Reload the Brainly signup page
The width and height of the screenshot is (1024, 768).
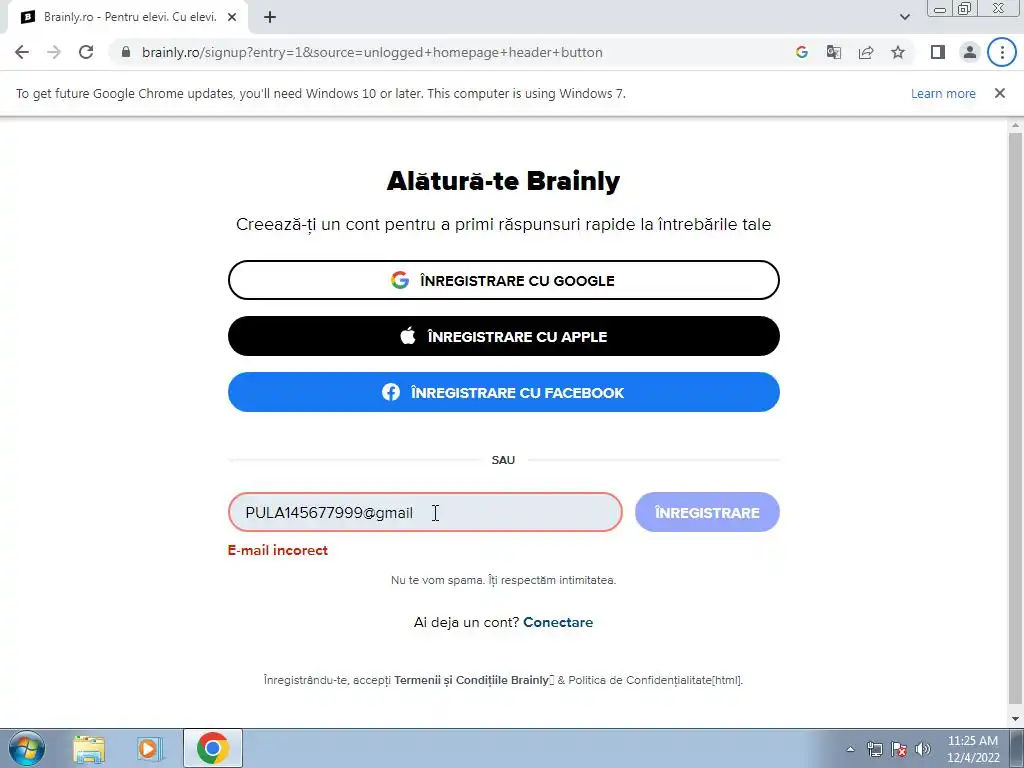(x=86, y=52)
